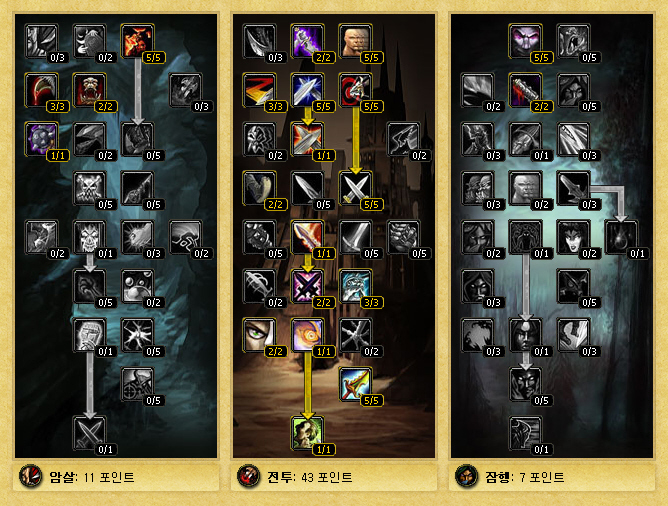Select the Shadowstep talent at 잠행 tree bottom
This screenshot has height=506, width=668.
tap(526, 433)
